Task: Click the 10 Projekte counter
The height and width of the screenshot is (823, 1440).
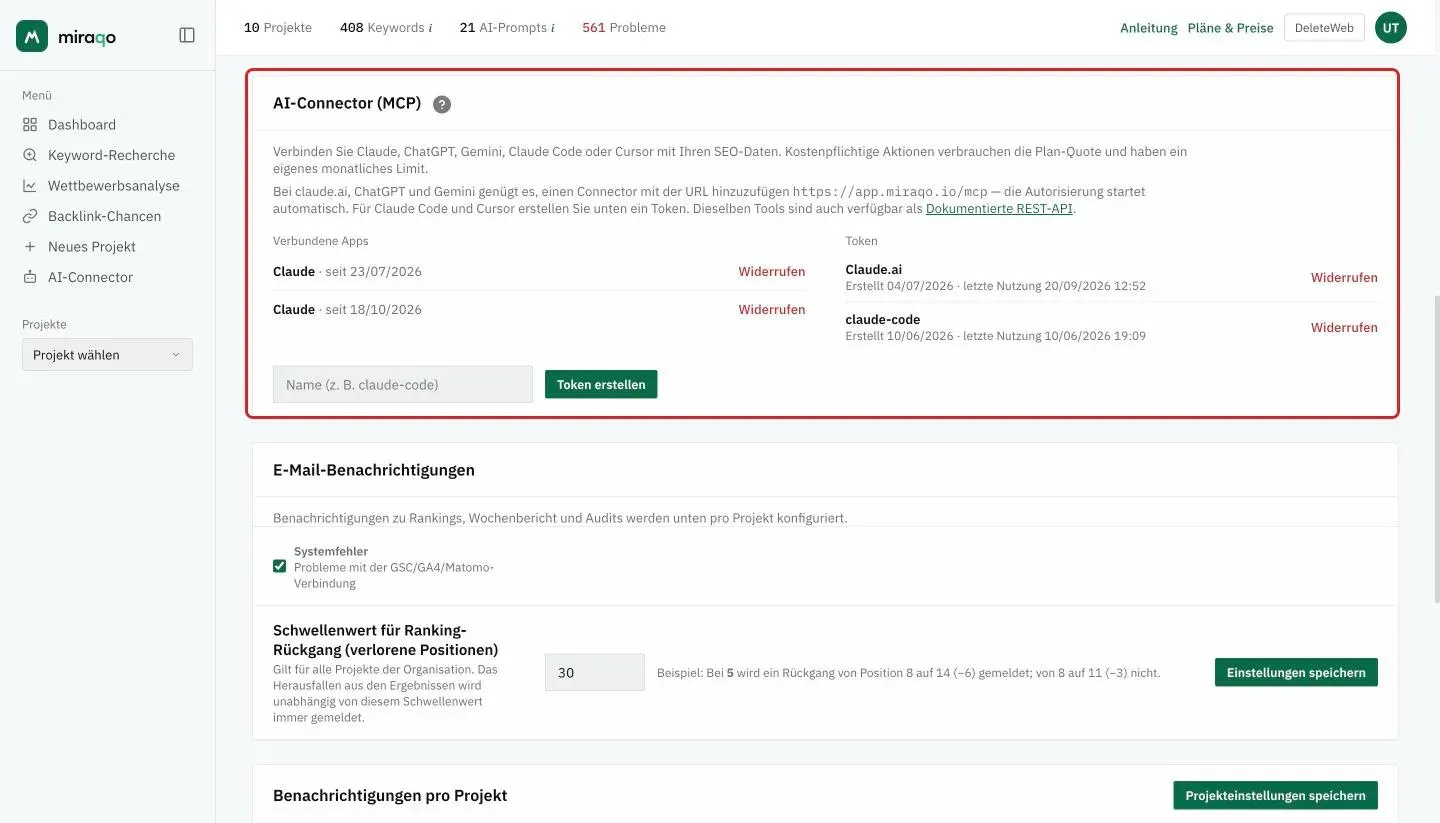Action: pyautogui.click(x=278, y=28)
